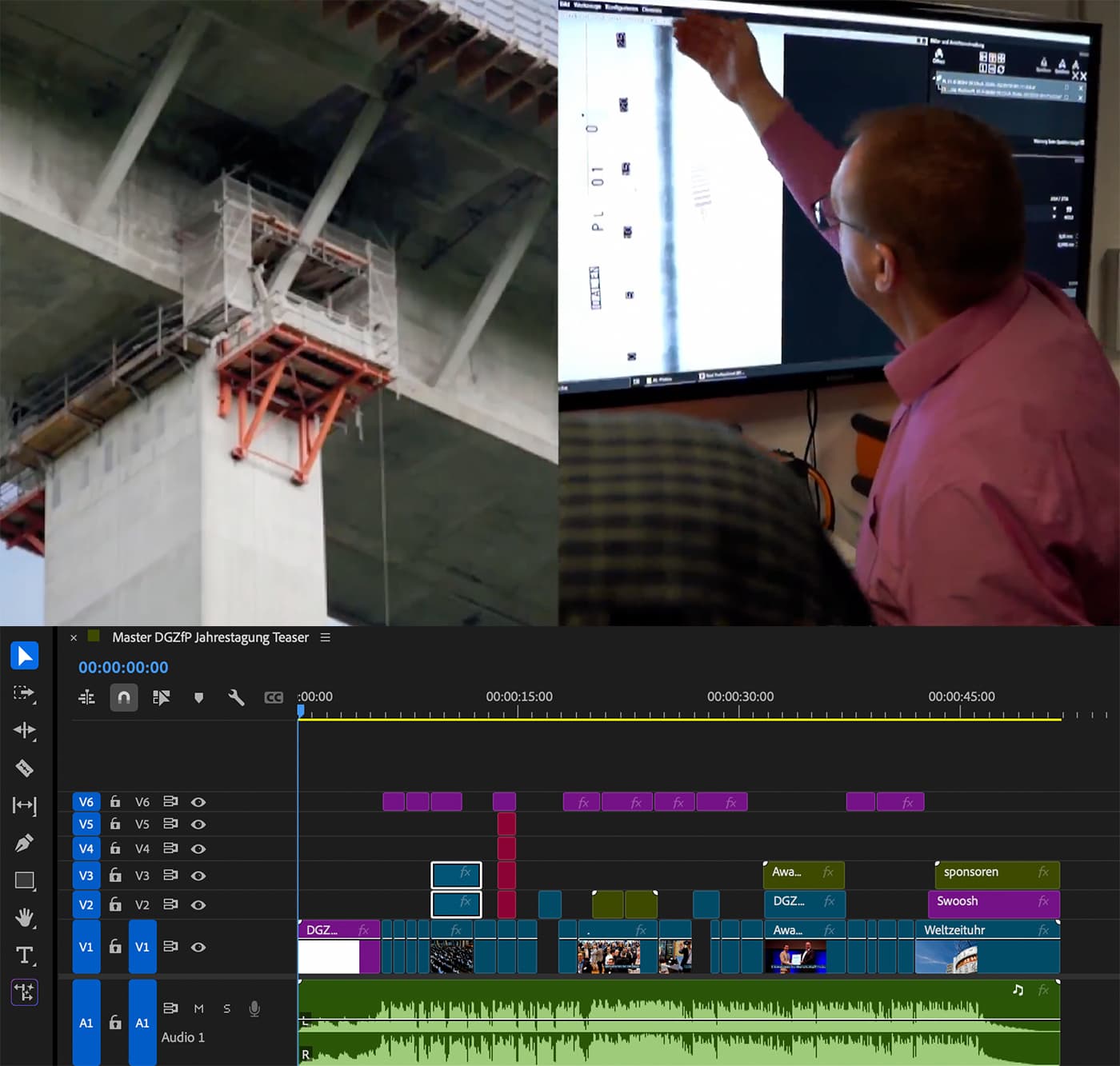Screen dimensions: 1120x1066
Task: Click the blue playhead timecode 00:00:00:00
Action: [123, 667]
